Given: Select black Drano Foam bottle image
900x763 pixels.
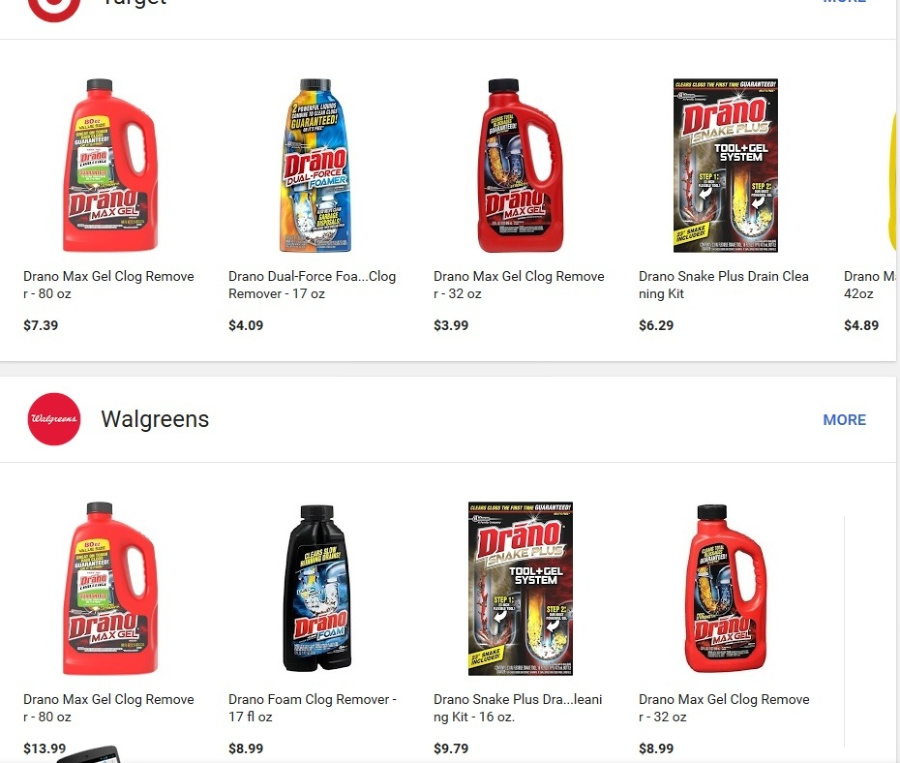Looking at the screenshot, I should tap(316, 588).
